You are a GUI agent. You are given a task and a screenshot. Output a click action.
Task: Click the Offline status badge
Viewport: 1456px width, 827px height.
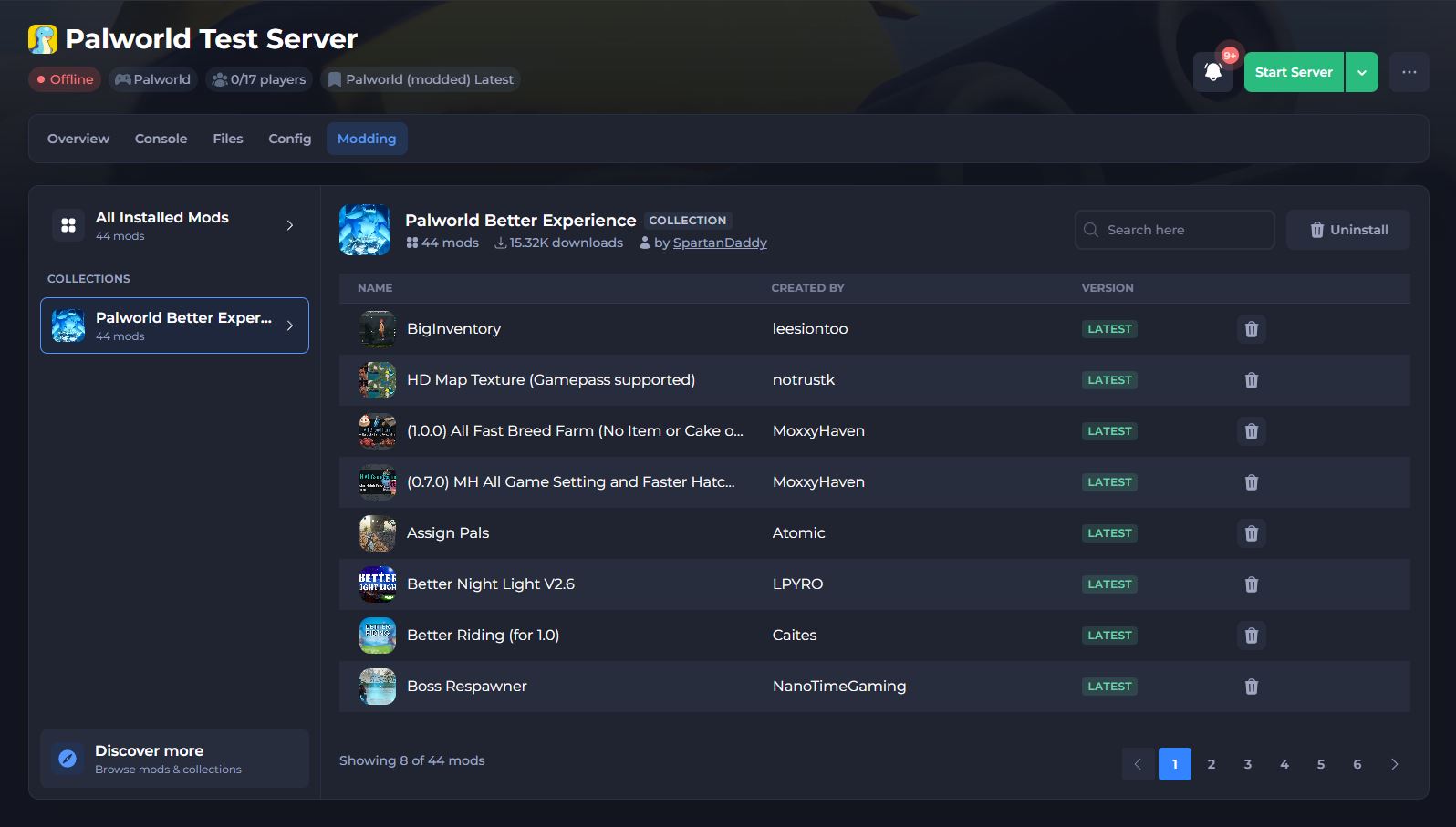[x=65, y=79]
